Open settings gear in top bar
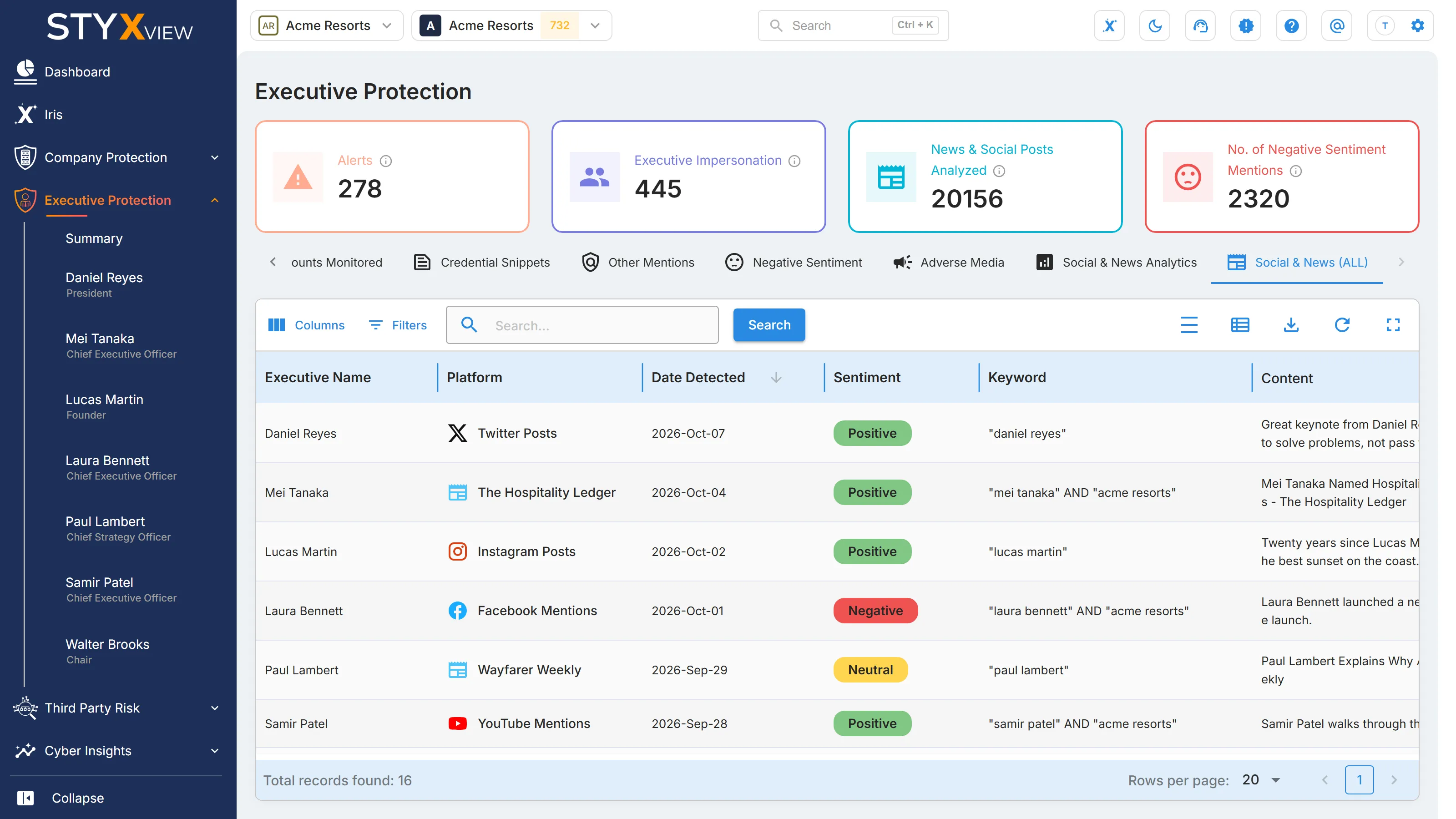Screen dimensions: 1456x819 click(x=1418, y=25)
